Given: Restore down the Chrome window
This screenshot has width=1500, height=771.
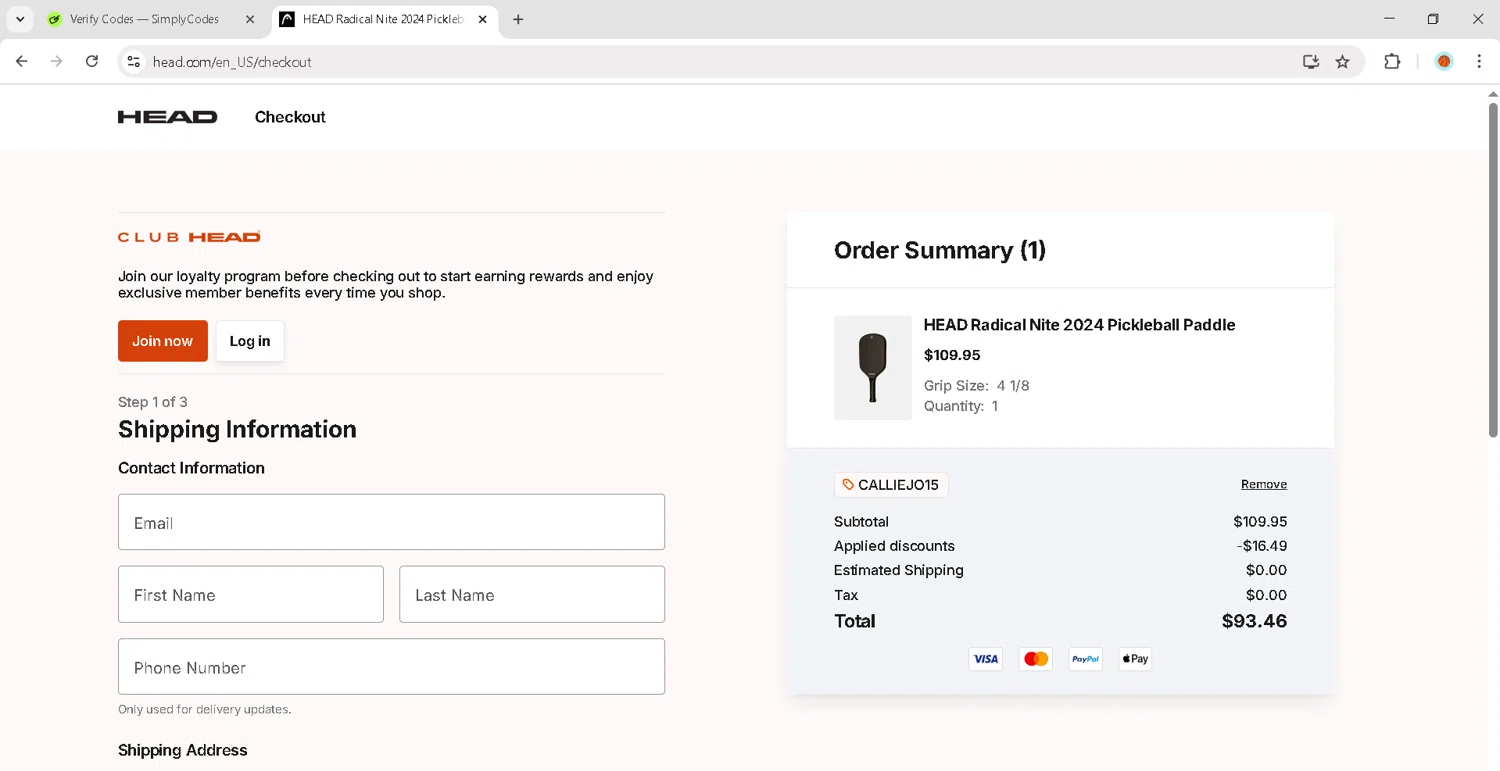Looking at the screenshot, I should coord(1433,19).
